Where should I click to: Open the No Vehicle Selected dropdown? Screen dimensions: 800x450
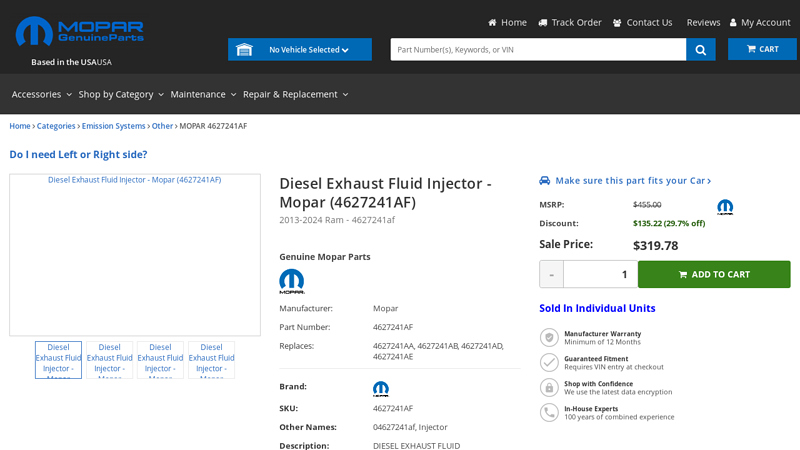pos(300,49)
